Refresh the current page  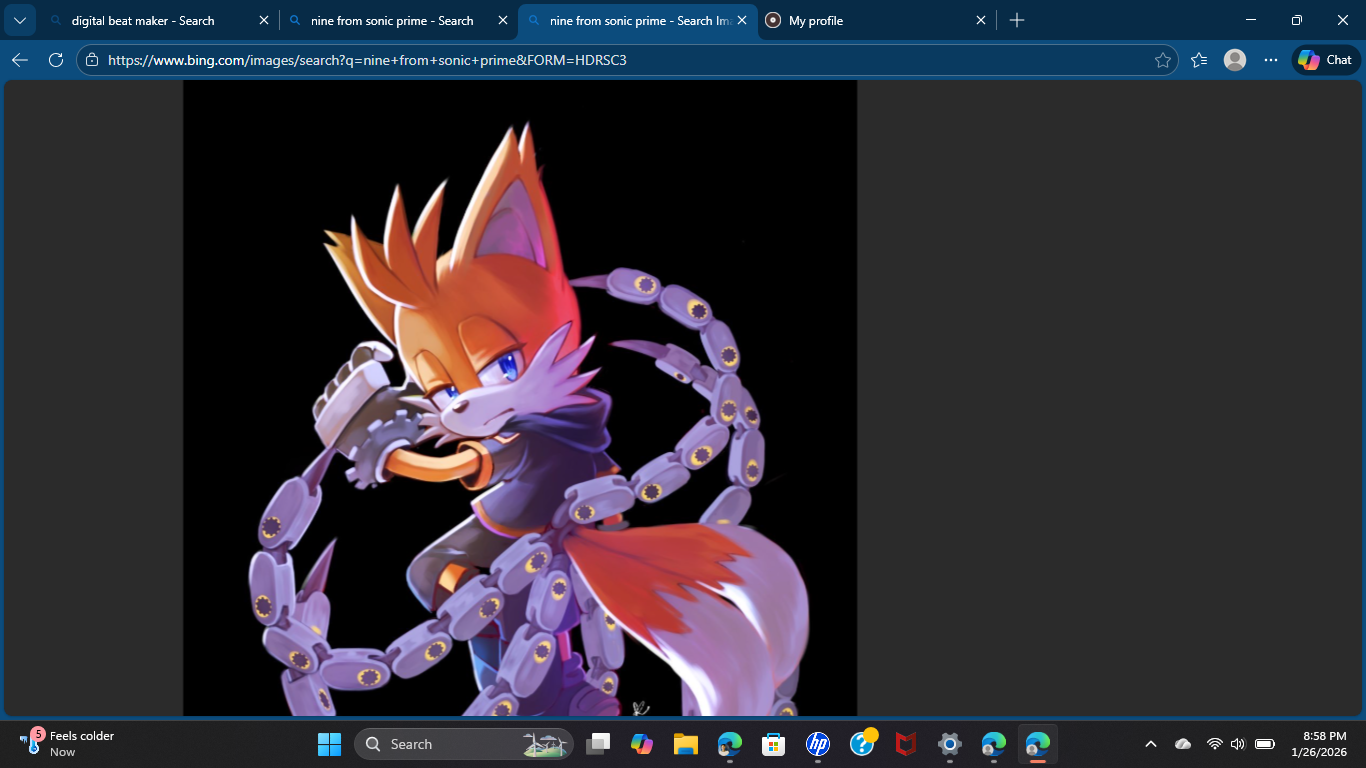pos(56,60)
